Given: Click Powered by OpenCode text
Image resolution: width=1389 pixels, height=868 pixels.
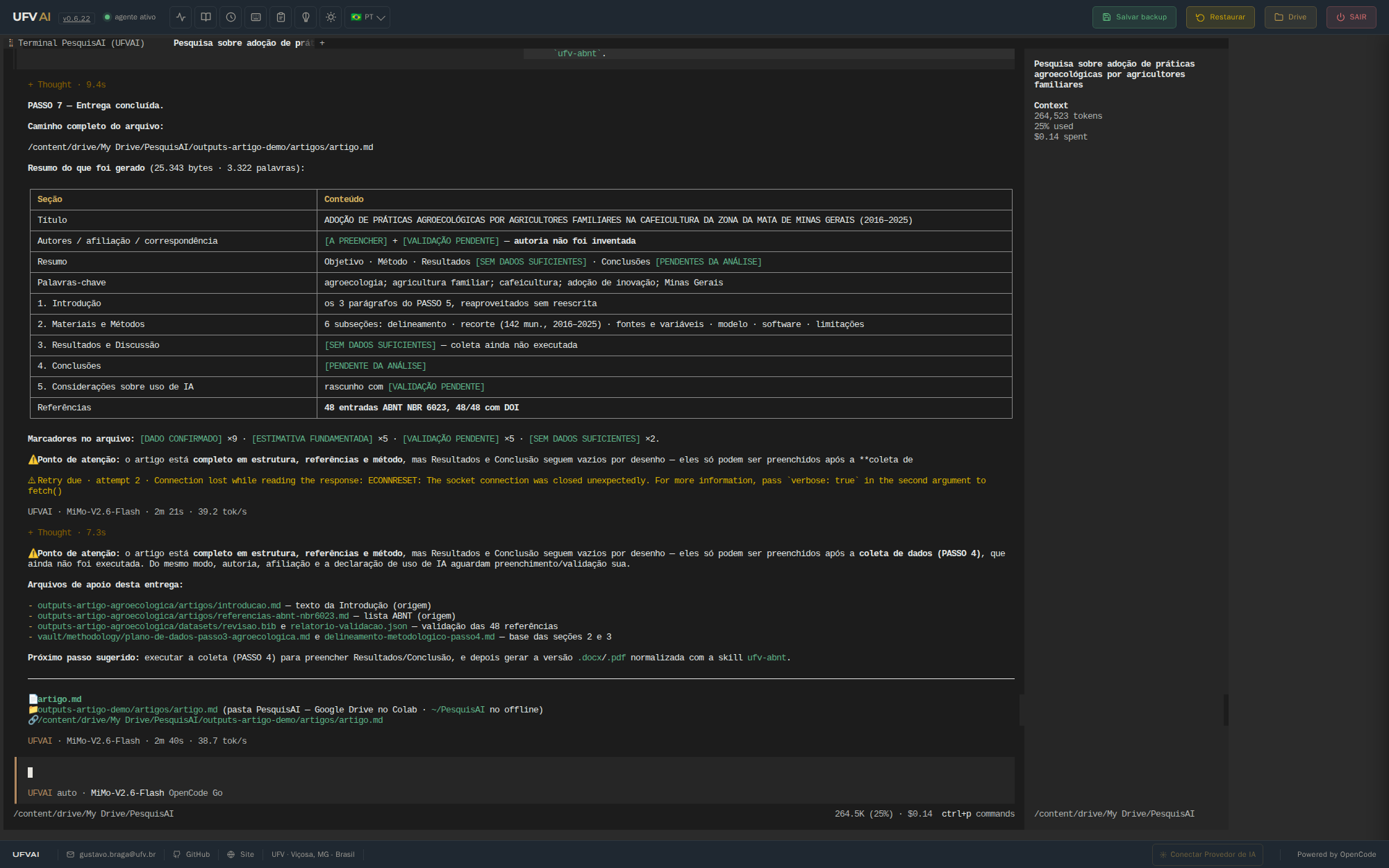Looking at the screenshot, I should [x=1336, y=854].
